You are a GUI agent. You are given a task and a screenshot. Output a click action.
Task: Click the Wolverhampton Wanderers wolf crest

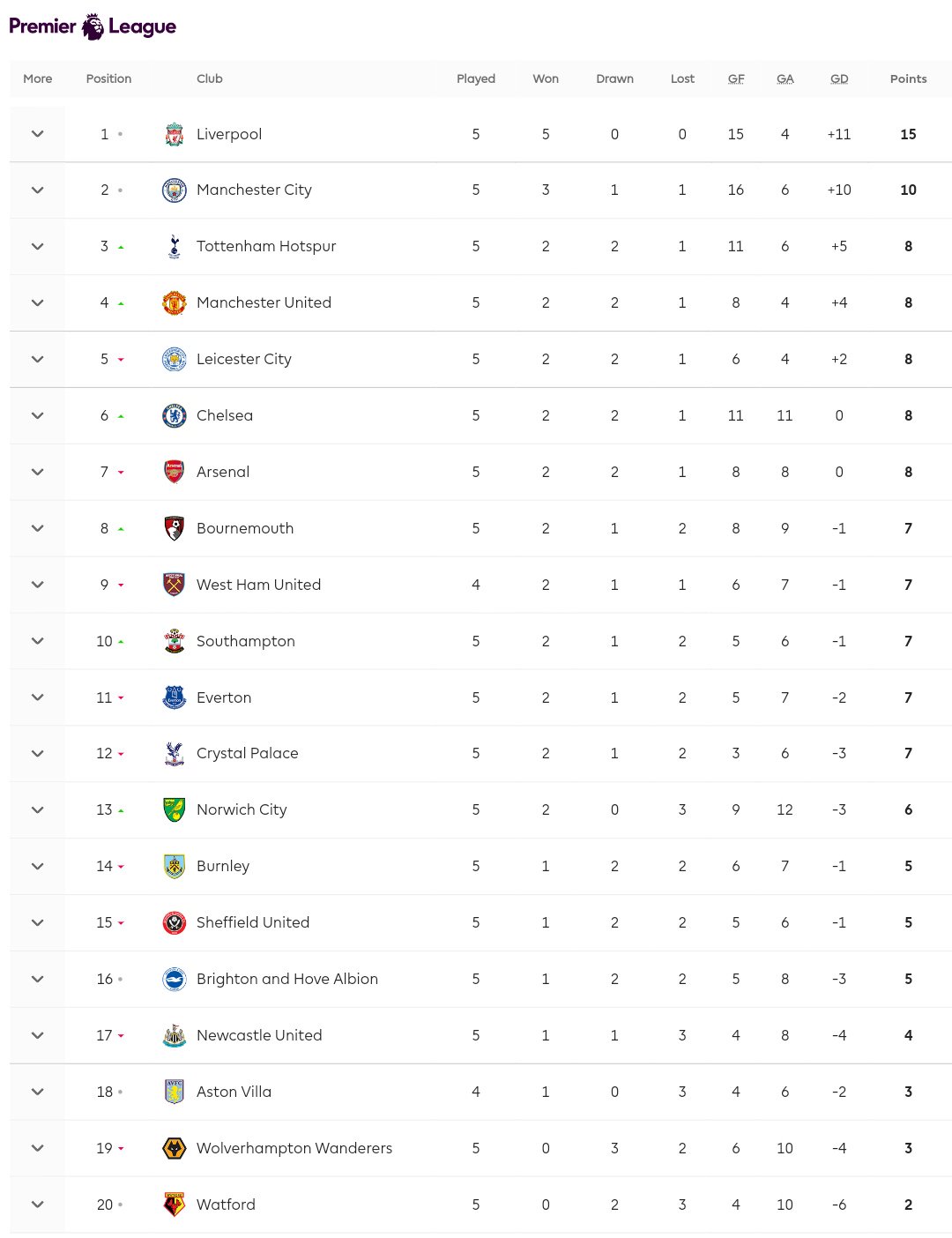[x=175, y=1148]
